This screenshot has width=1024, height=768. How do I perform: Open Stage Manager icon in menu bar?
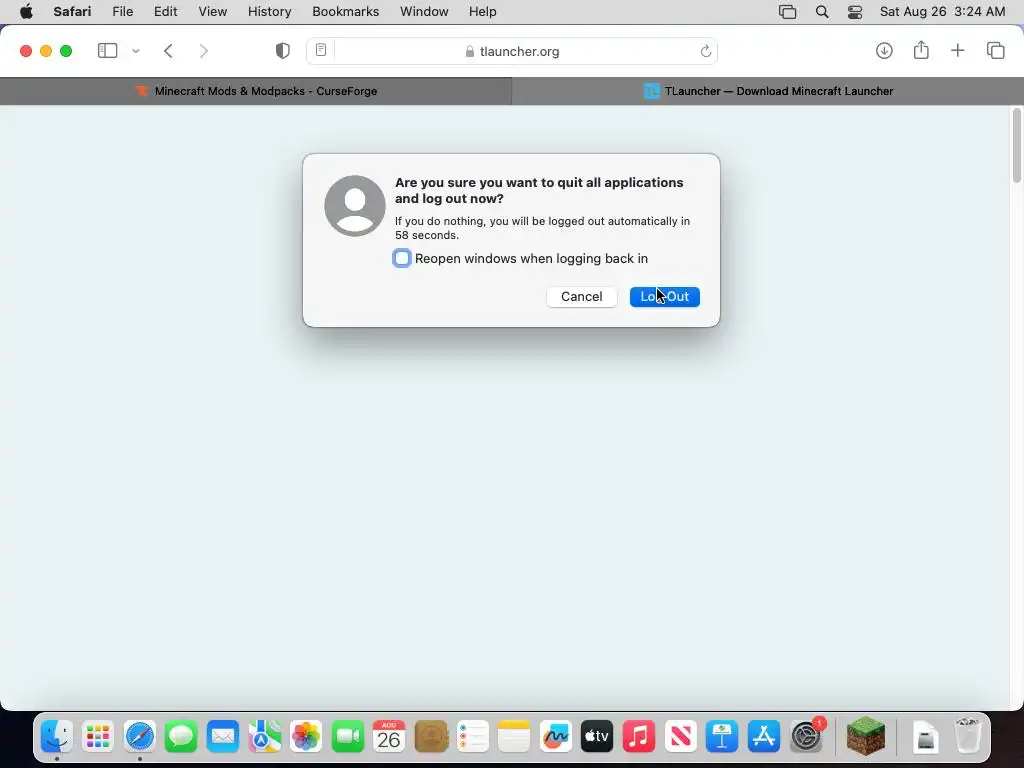788,12
